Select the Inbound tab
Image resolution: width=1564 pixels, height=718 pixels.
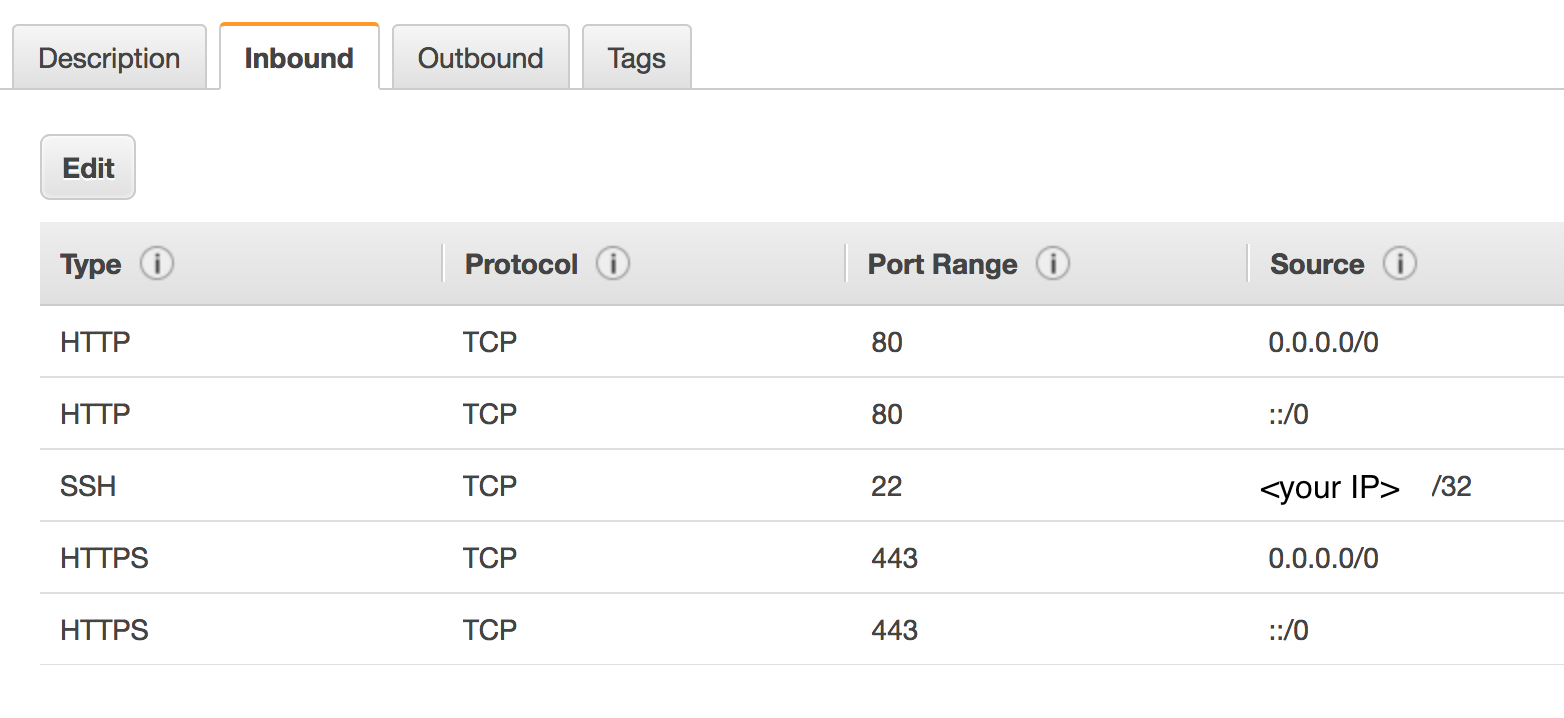click(x=299, y=57)
